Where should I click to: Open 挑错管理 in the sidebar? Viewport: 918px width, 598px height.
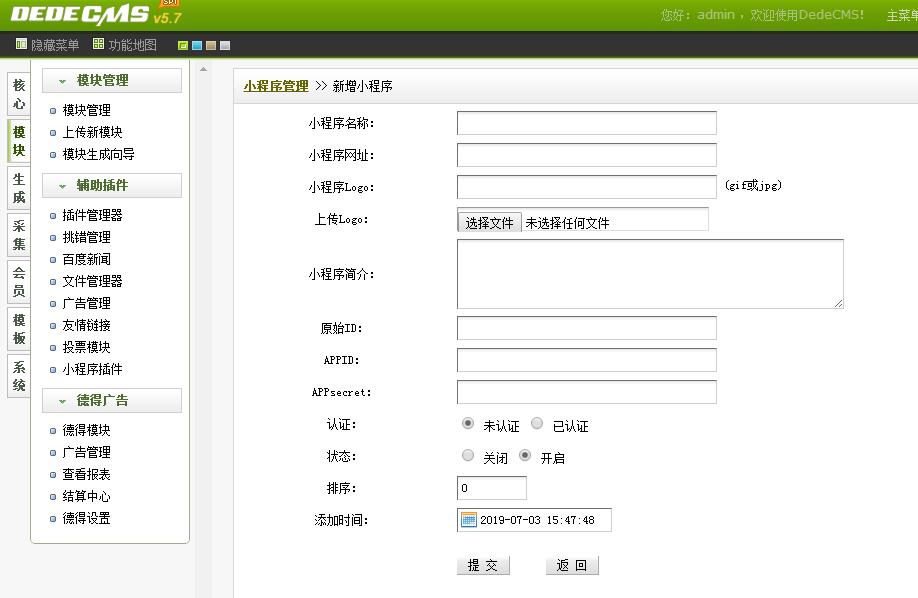pos(87,237)
